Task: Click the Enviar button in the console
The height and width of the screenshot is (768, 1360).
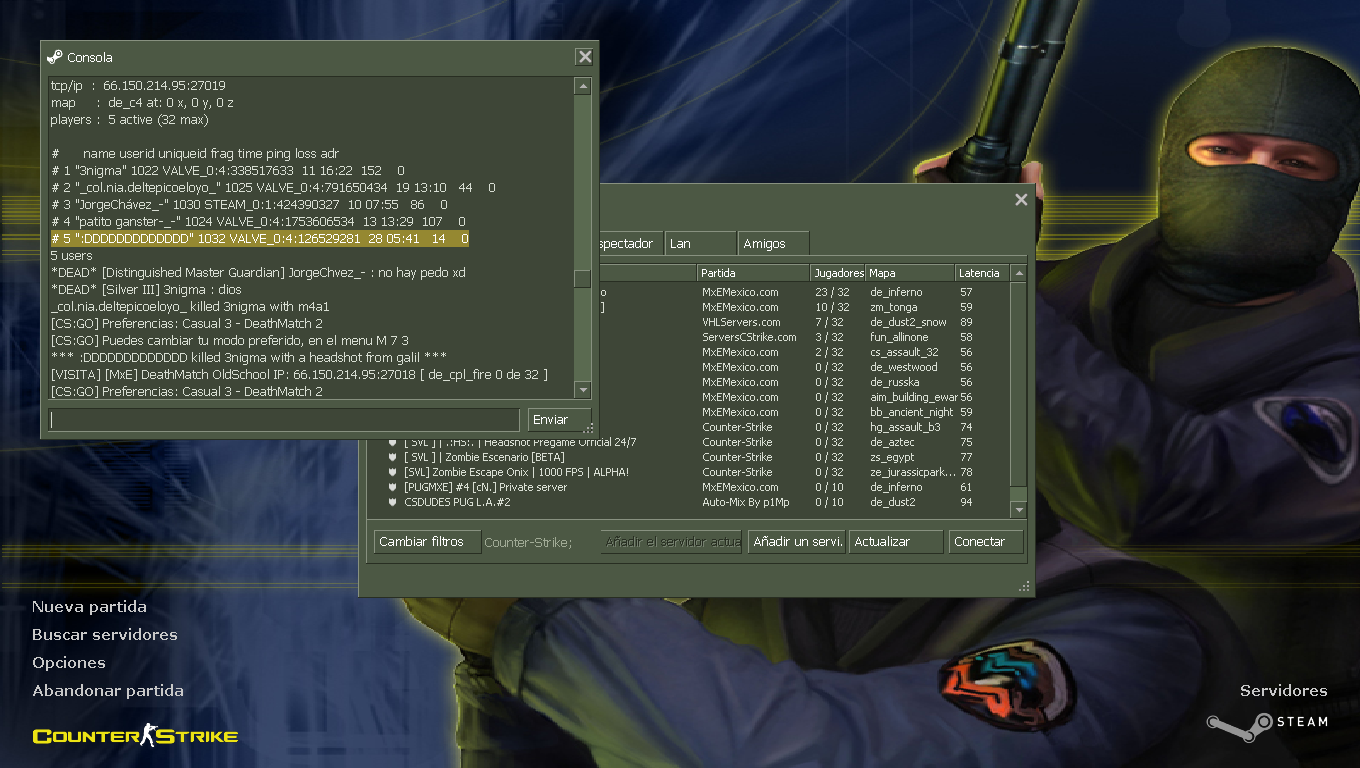Action: point(559,420)
